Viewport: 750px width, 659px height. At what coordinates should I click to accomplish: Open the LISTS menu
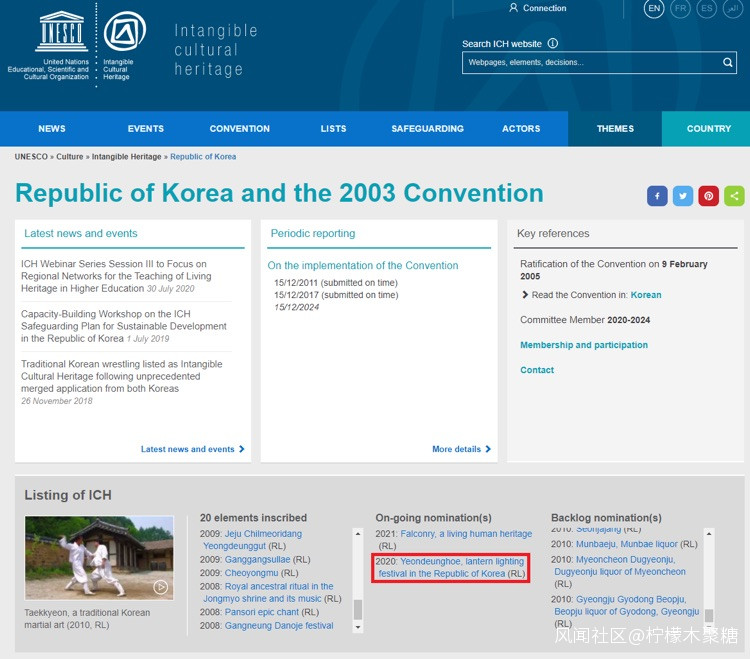coord(333,129)
